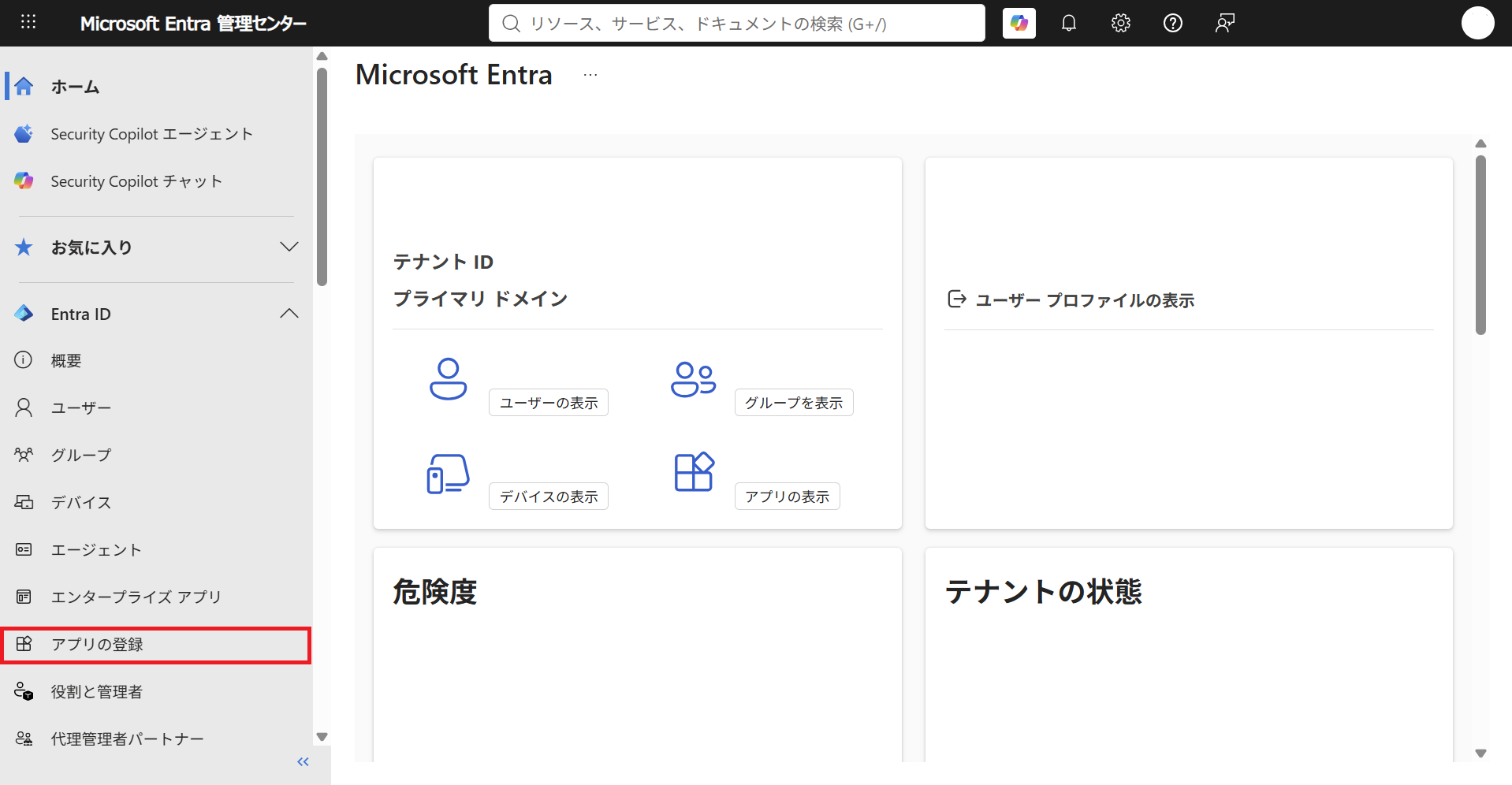
Task: Click the main content scrollbar thumb
Action: pyautogui.click(x=1480, y=245)
